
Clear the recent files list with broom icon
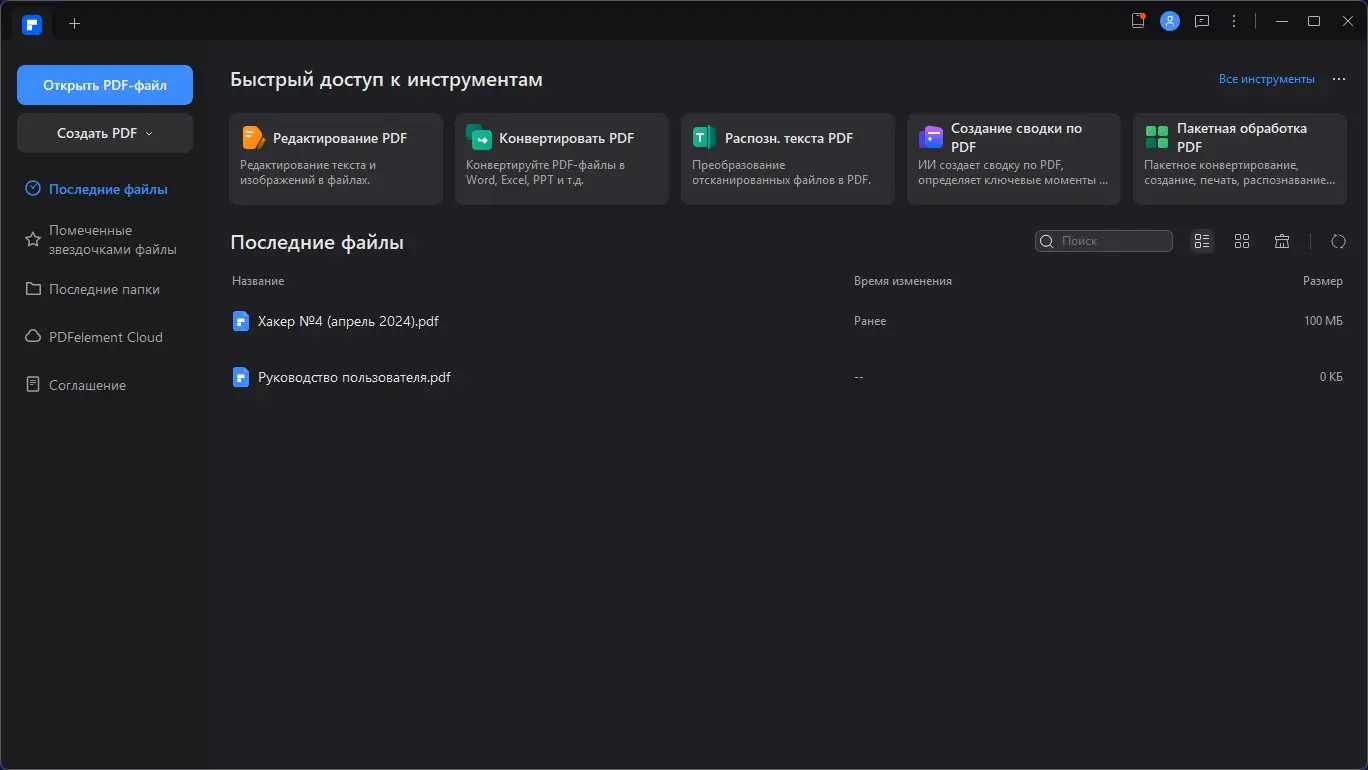click(x=1282, y=241)
